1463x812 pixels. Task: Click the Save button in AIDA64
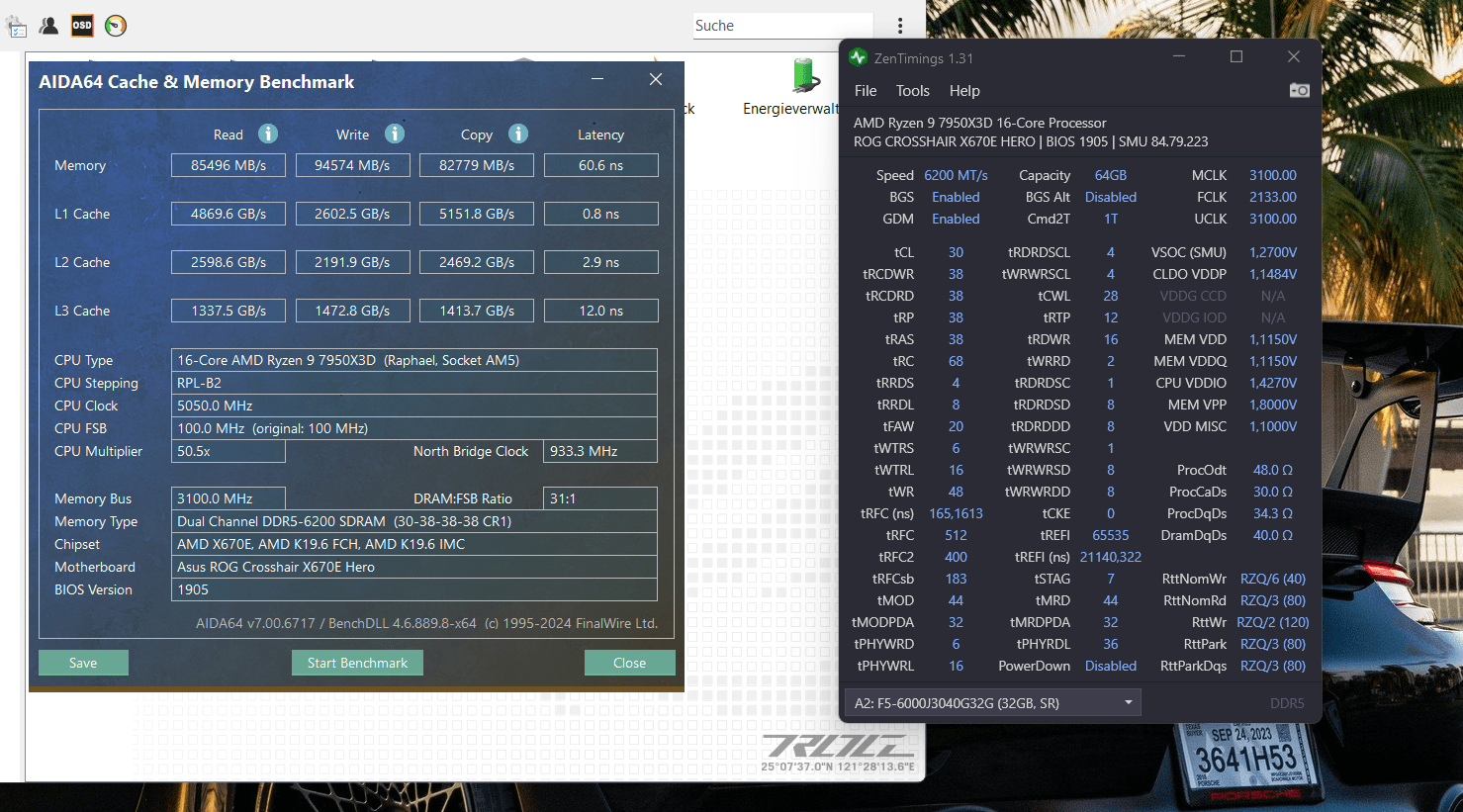(x=83, y=663)
